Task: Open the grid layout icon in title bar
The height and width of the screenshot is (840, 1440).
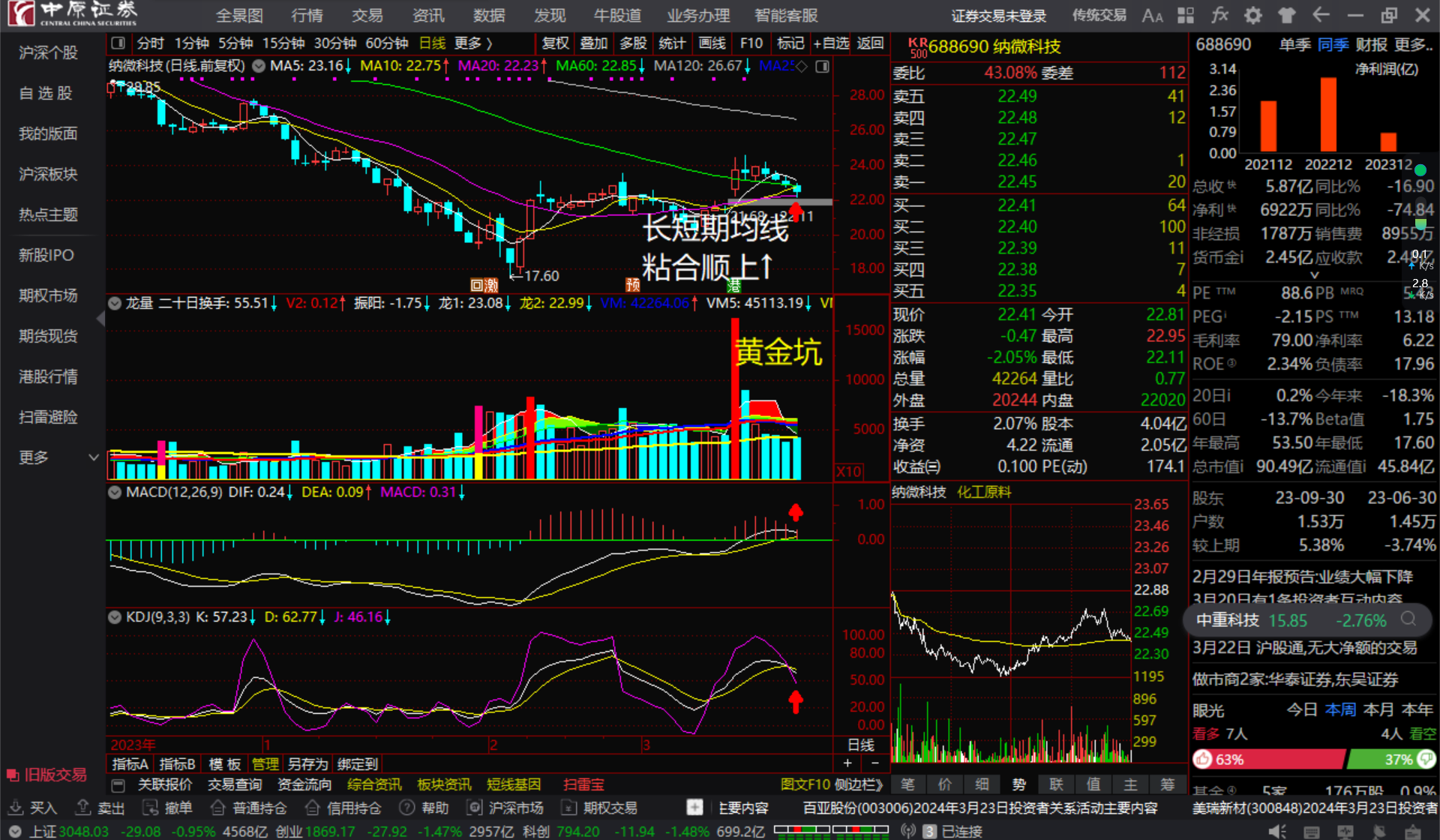Action: (x=1186, y=15)
